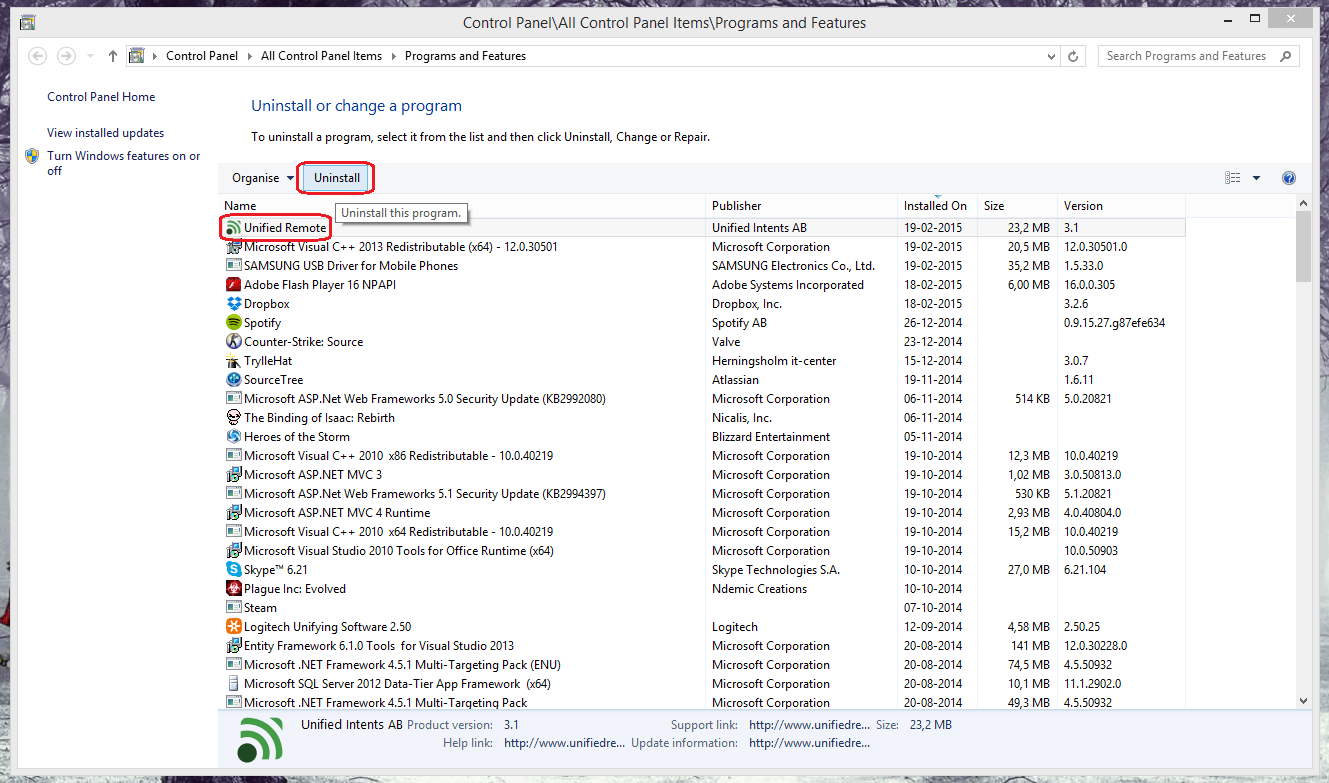Click the Microsoft SQL Server 2012 icon
This screenshot has width=1329, height=783.
click(234, 684)
